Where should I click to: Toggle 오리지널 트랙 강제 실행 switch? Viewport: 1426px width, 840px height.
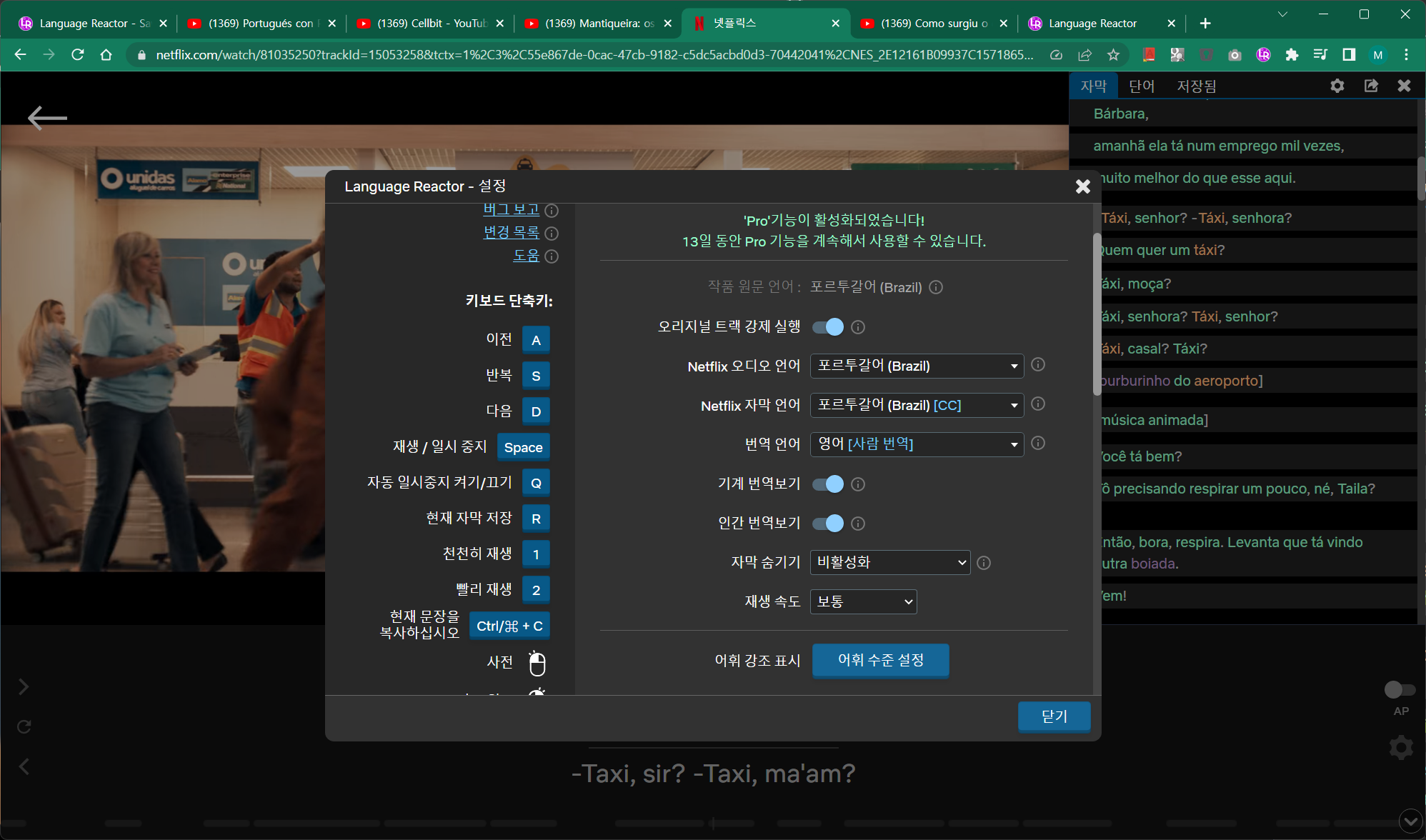[828, 327]
